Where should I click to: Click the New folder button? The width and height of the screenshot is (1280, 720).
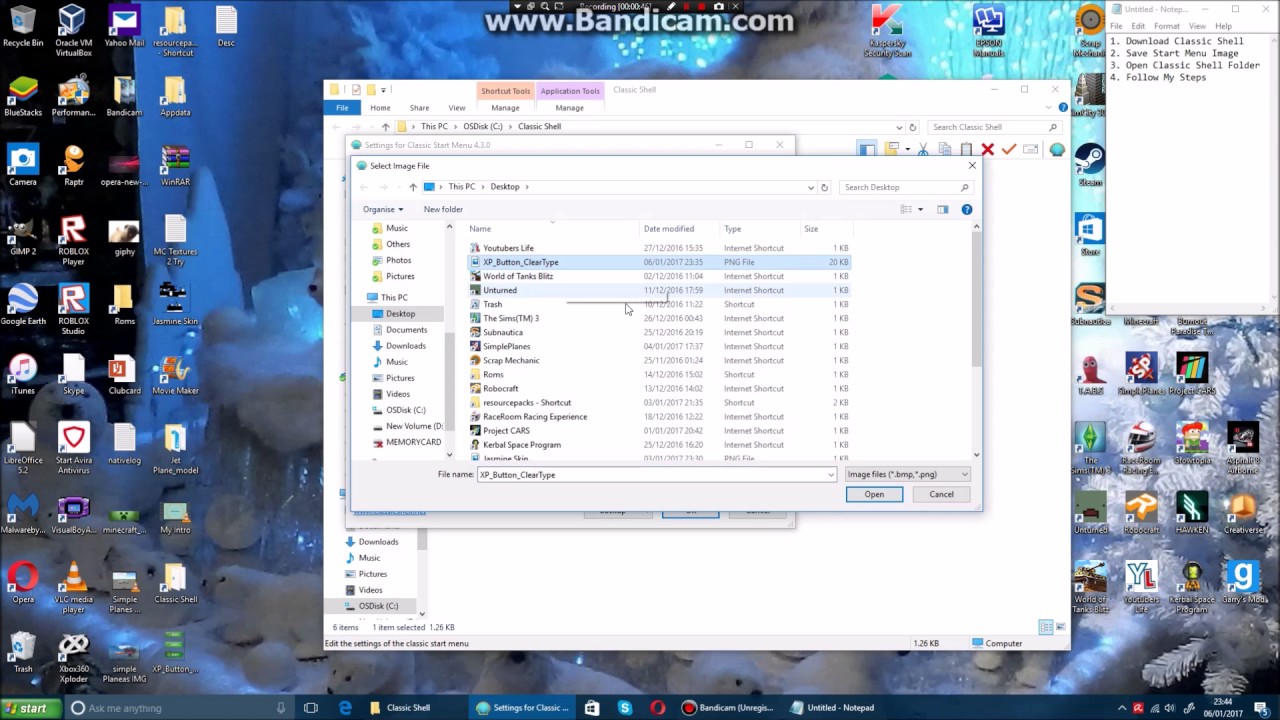443,209
